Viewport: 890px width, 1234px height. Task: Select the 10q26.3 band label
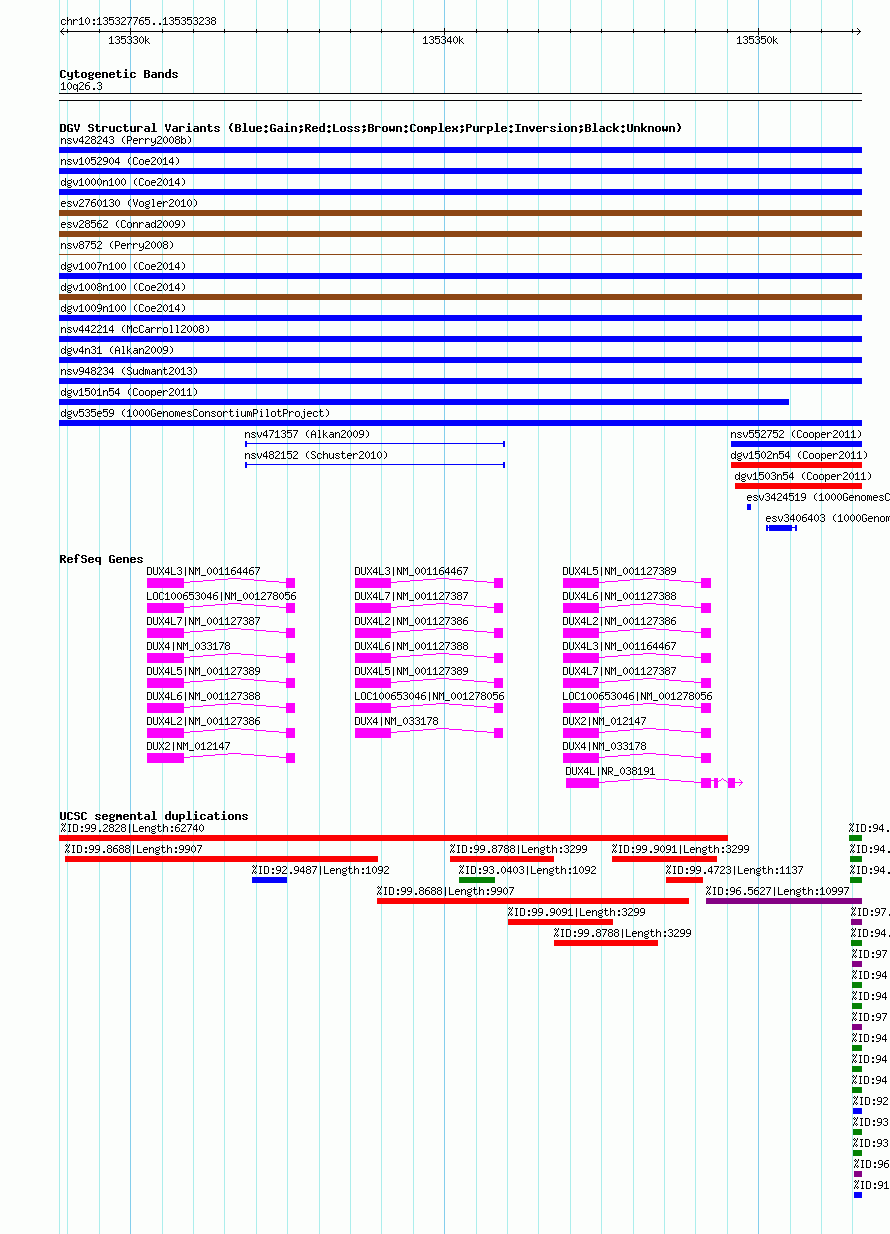click(x=81, y=87)
